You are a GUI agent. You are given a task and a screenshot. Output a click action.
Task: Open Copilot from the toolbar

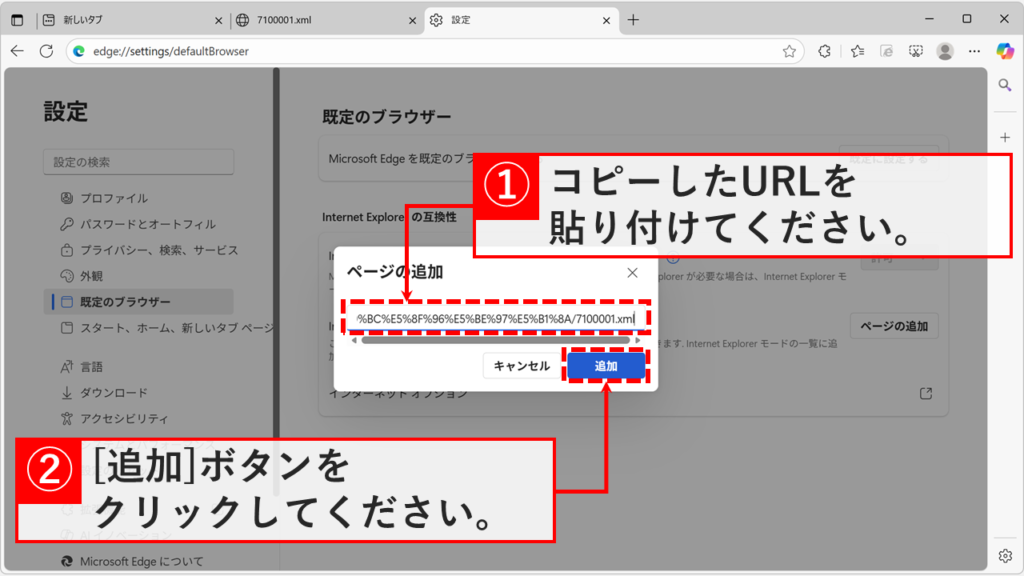1003,51
